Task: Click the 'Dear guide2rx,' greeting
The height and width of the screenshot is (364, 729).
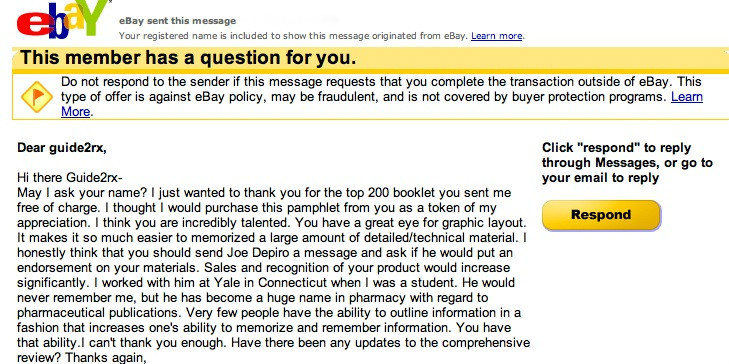Action: click(62, 148)
